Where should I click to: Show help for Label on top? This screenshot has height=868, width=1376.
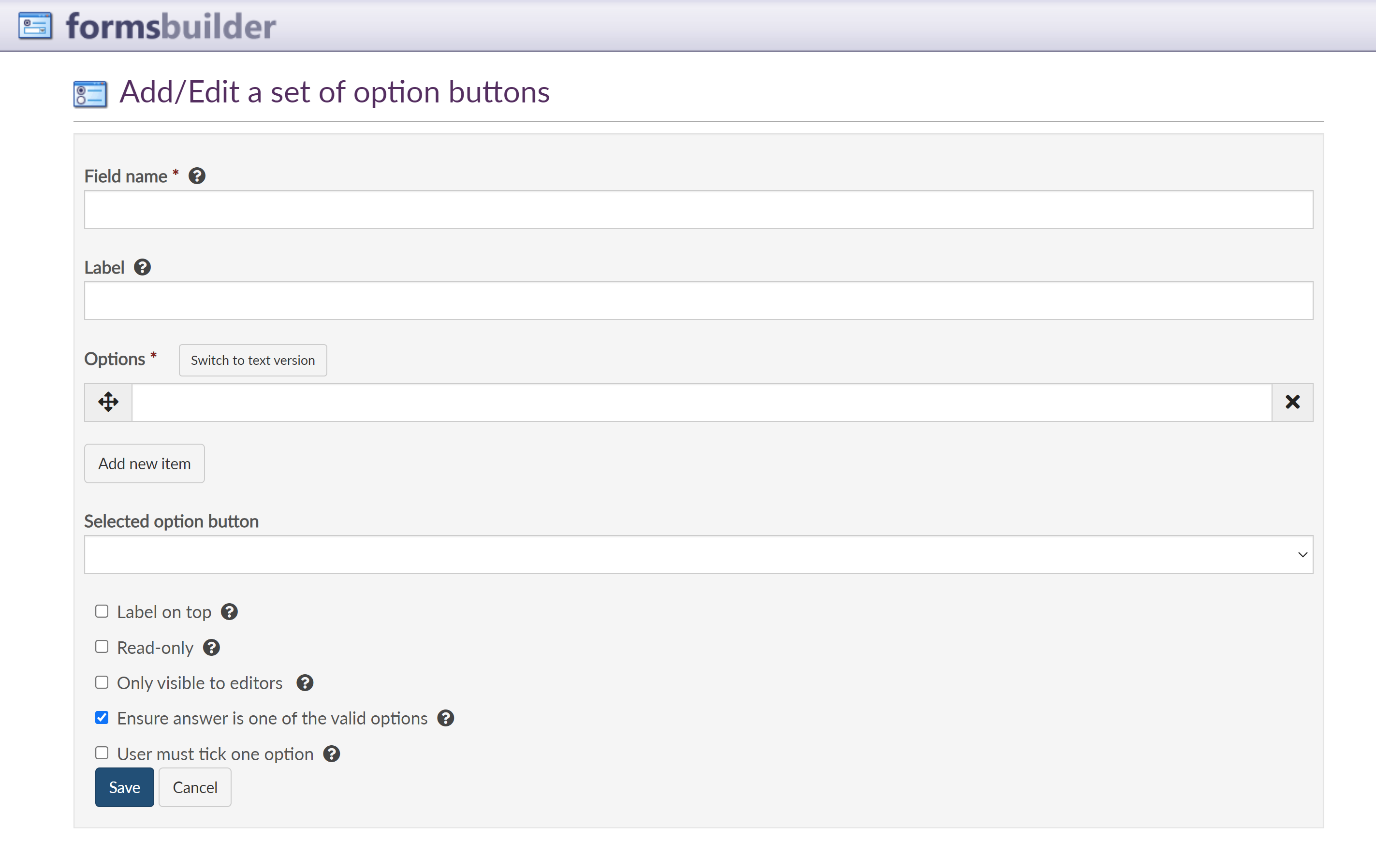coord(229,612)
